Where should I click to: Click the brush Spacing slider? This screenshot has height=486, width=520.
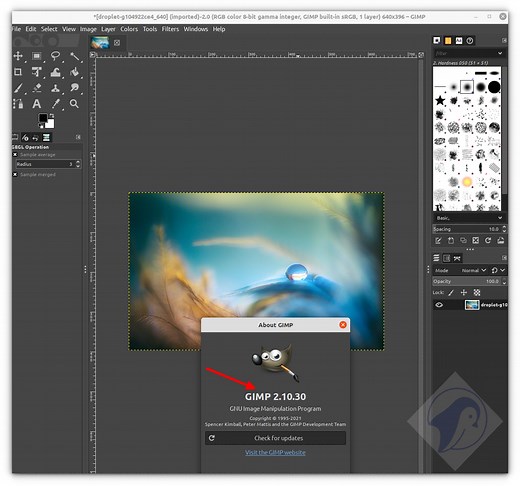coord(467,229)
